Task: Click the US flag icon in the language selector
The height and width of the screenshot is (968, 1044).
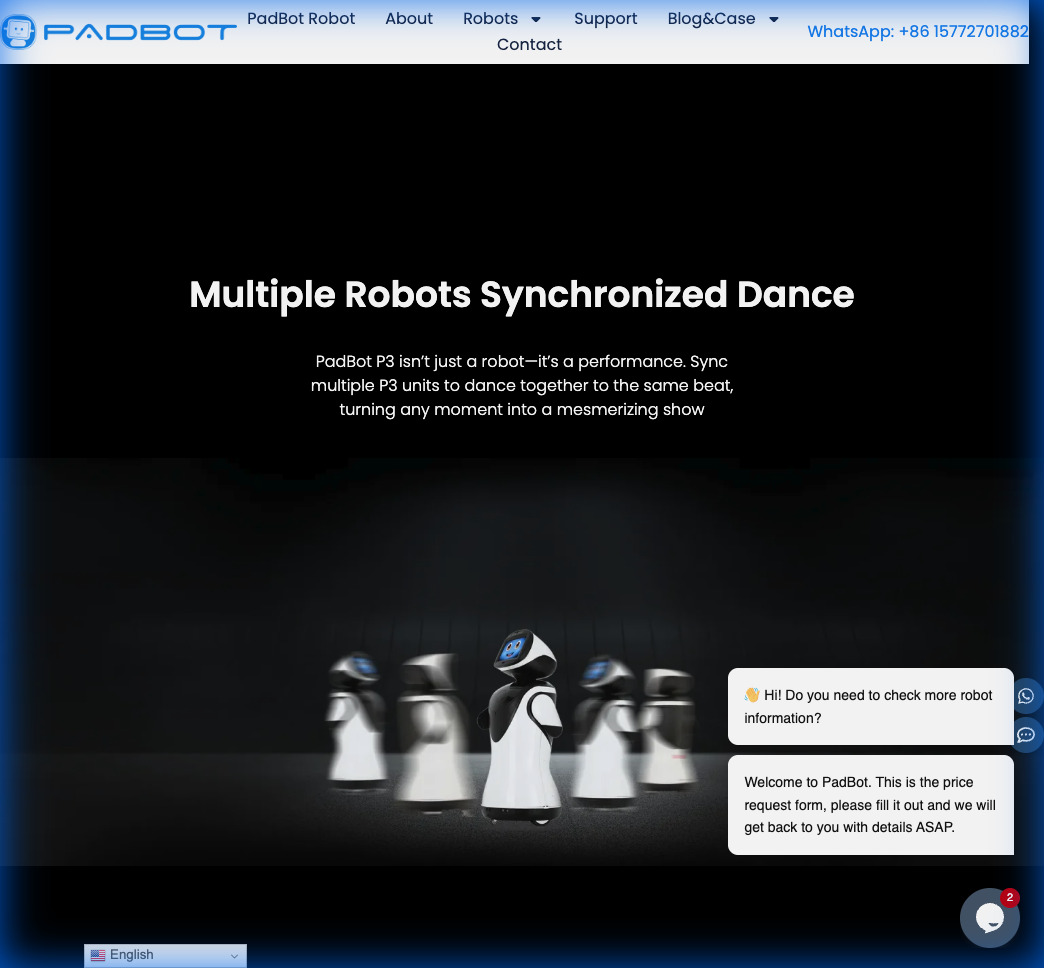Action: pos(98,955)
